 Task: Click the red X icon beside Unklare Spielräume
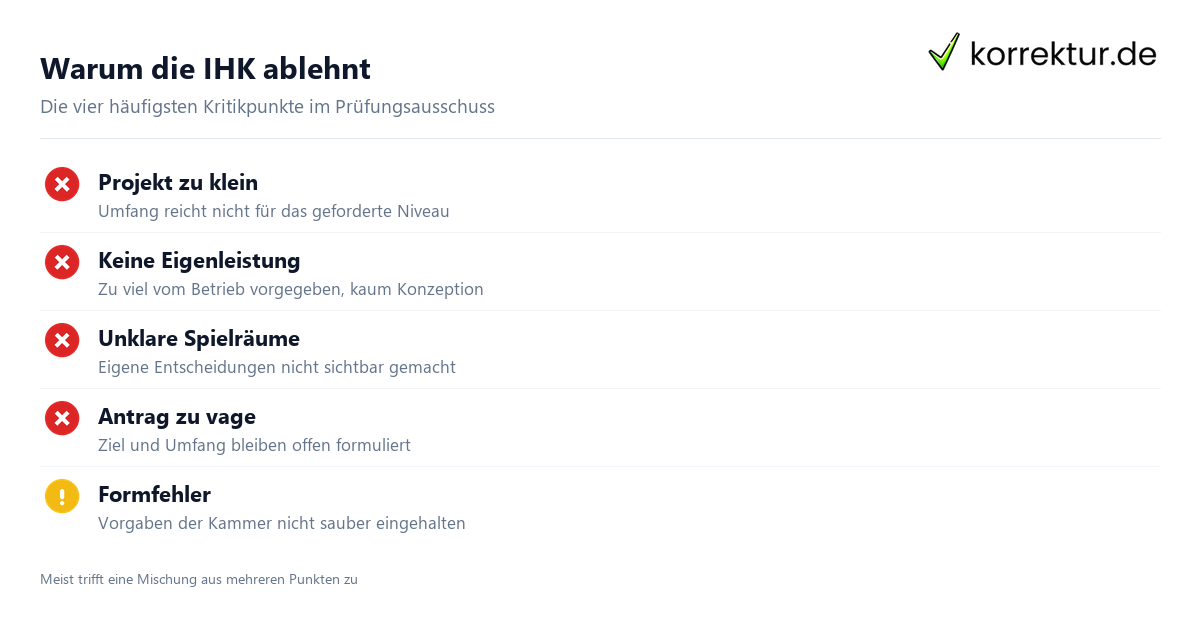click(62, 340)
